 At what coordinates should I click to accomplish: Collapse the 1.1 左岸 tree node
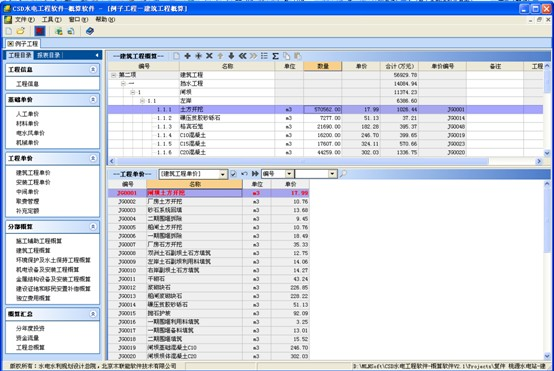click(x=142, y=101)
